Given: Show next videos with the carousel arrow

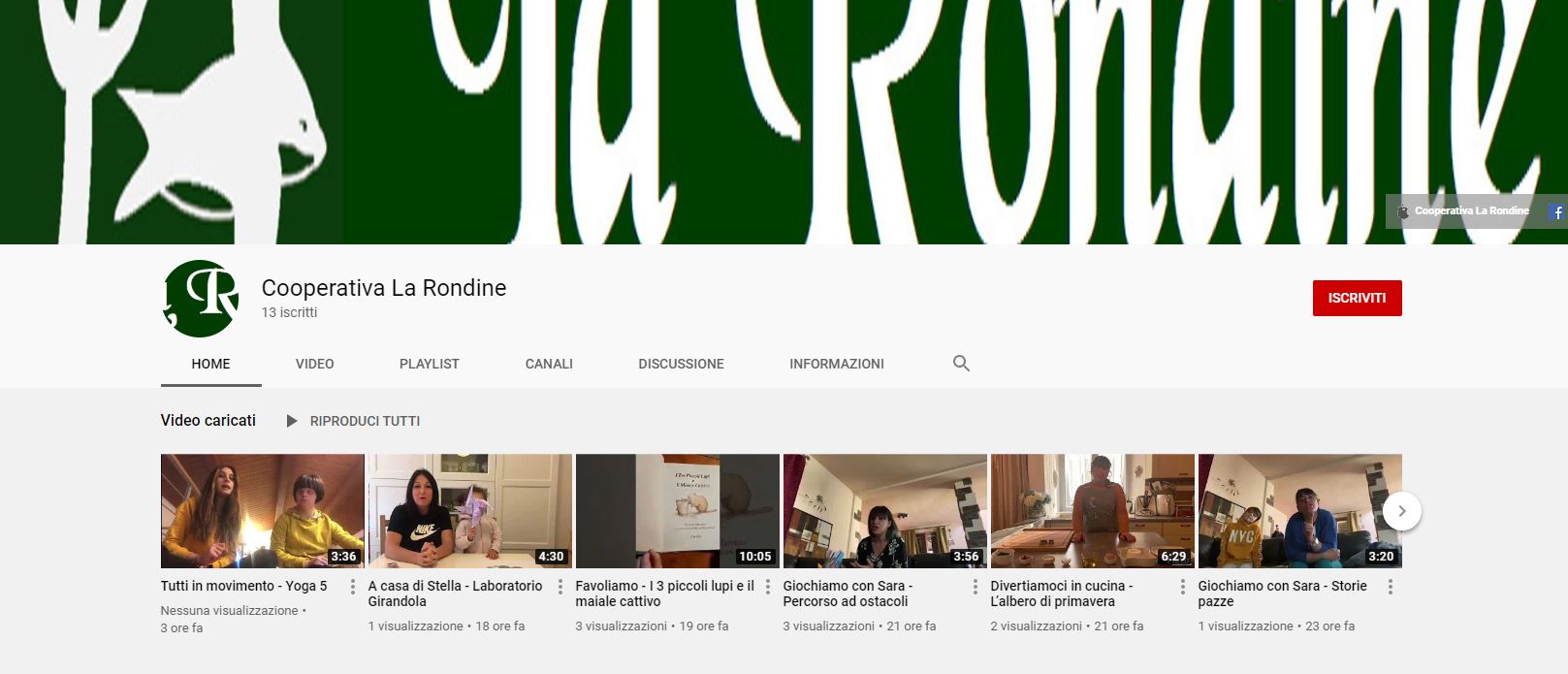Looking at the screenshot, I should (1401, 511).
